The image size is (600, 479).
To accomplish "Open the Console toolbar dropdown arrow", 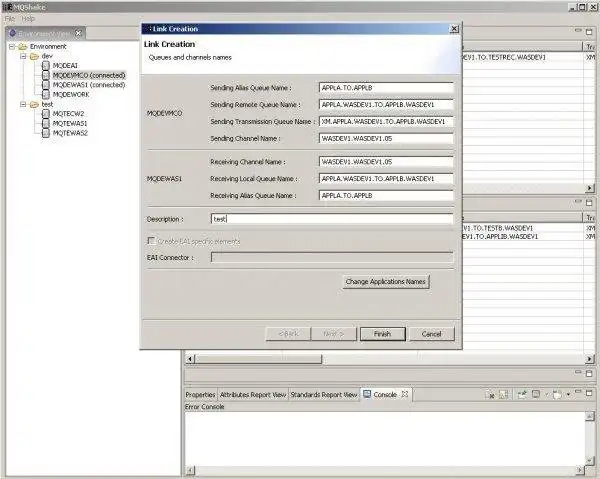I will coord(569,394).
